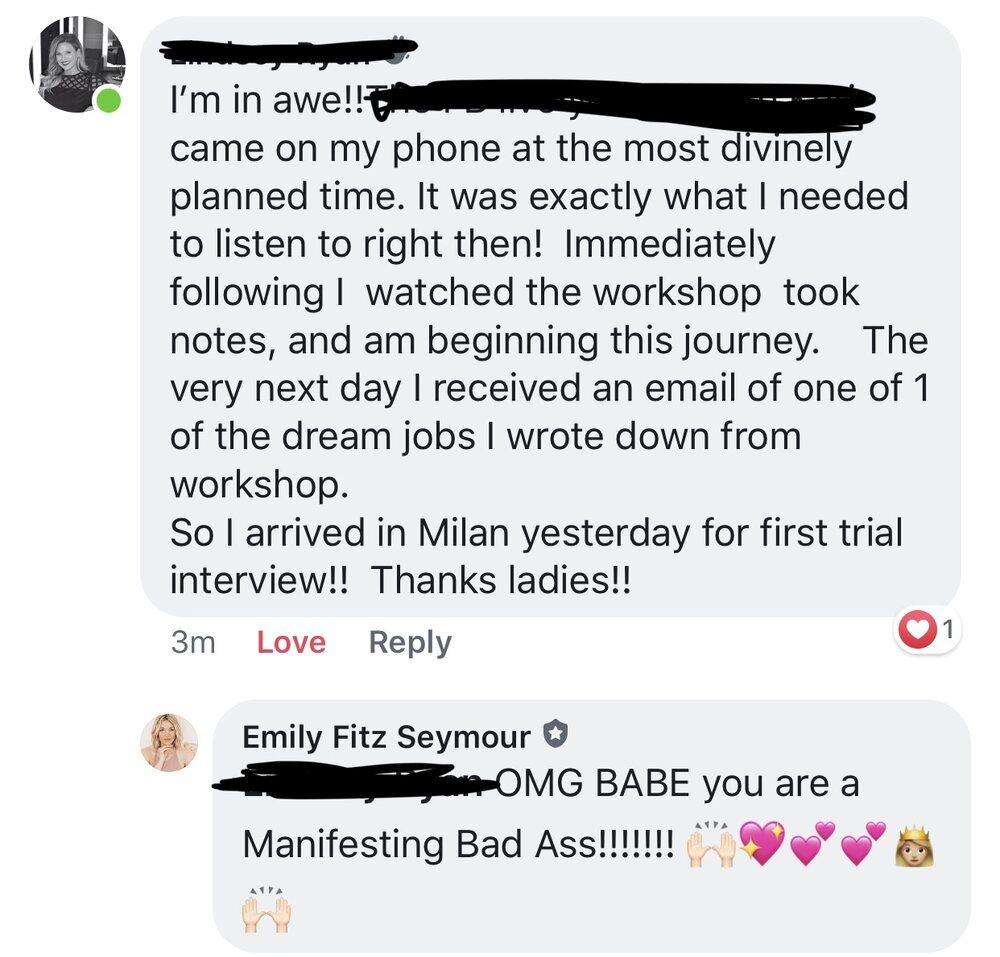Tap the raised hands emoji on the last line

(266, 910)
